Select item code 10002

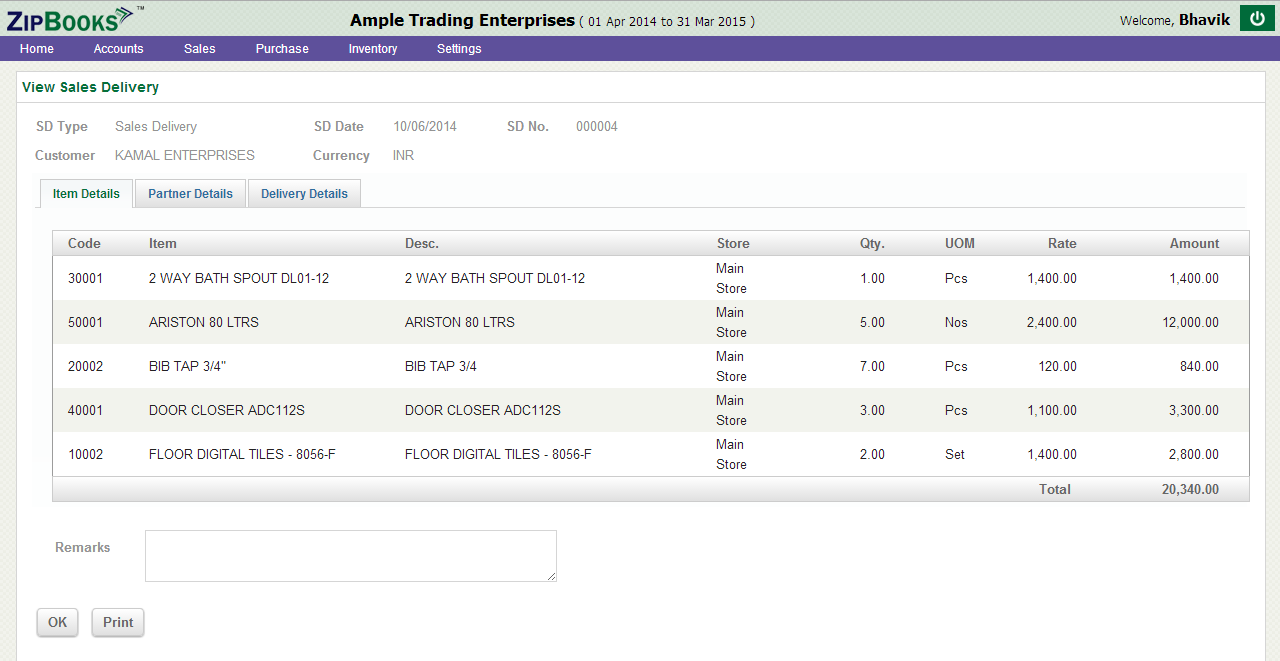pyautogui.click(x=85, y=455)
